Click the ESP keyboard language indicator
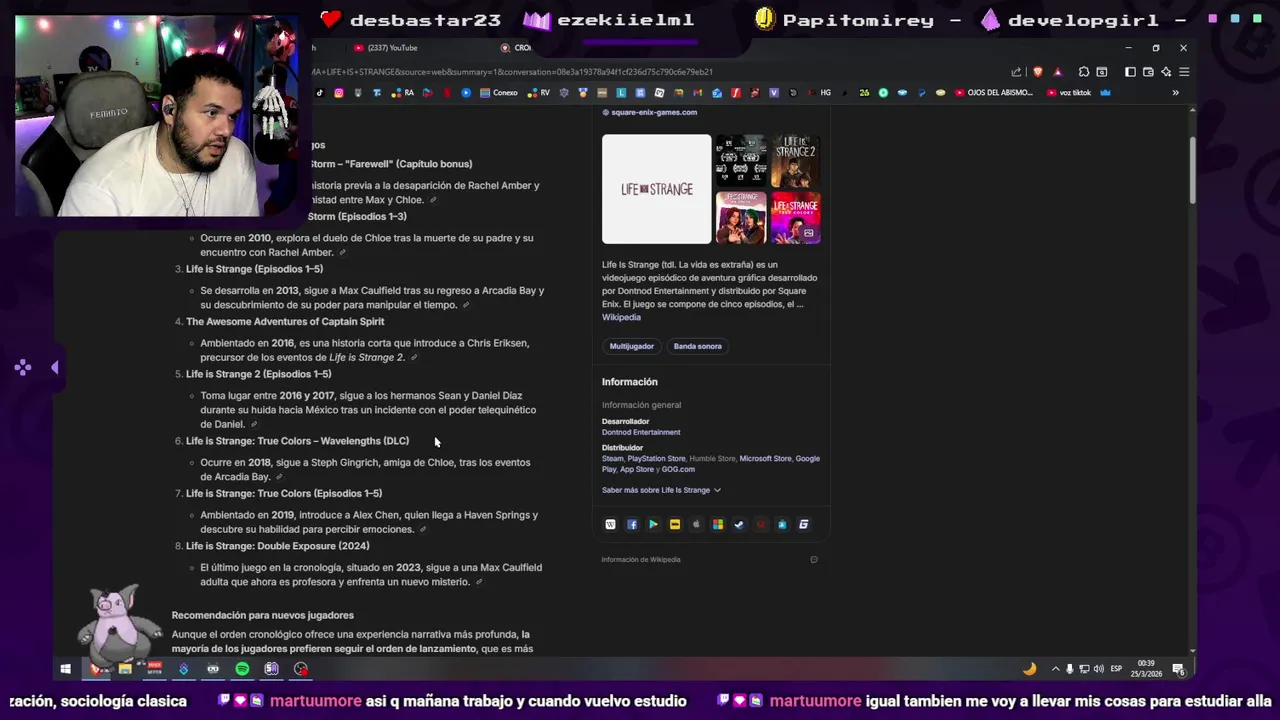This screenshot has width=1280, height=720. pos(1116,669)
